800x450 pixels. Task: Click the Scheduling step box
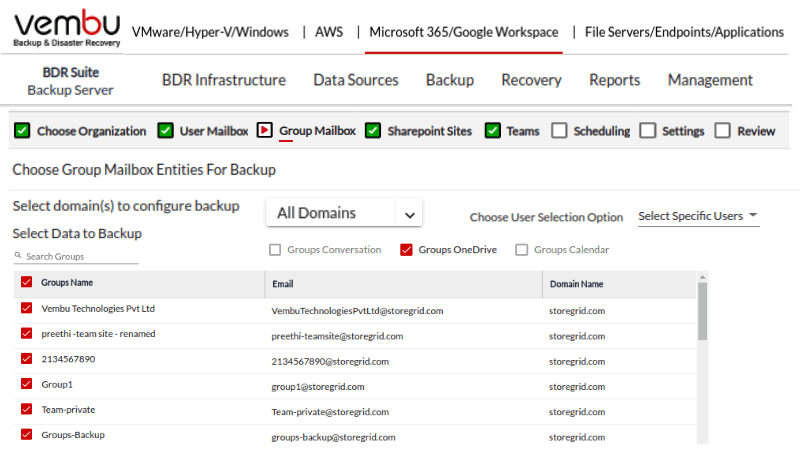click(x=559, y=131)
